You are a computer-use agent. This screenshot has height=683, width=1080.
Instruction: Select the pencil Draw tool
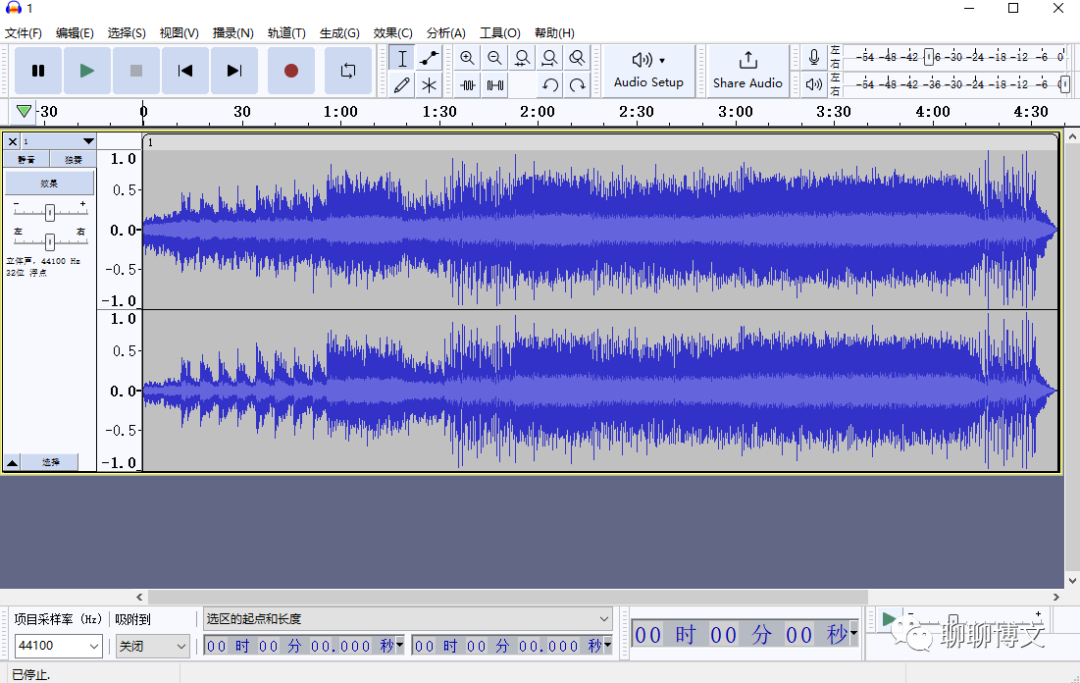(x=402, y=85)
